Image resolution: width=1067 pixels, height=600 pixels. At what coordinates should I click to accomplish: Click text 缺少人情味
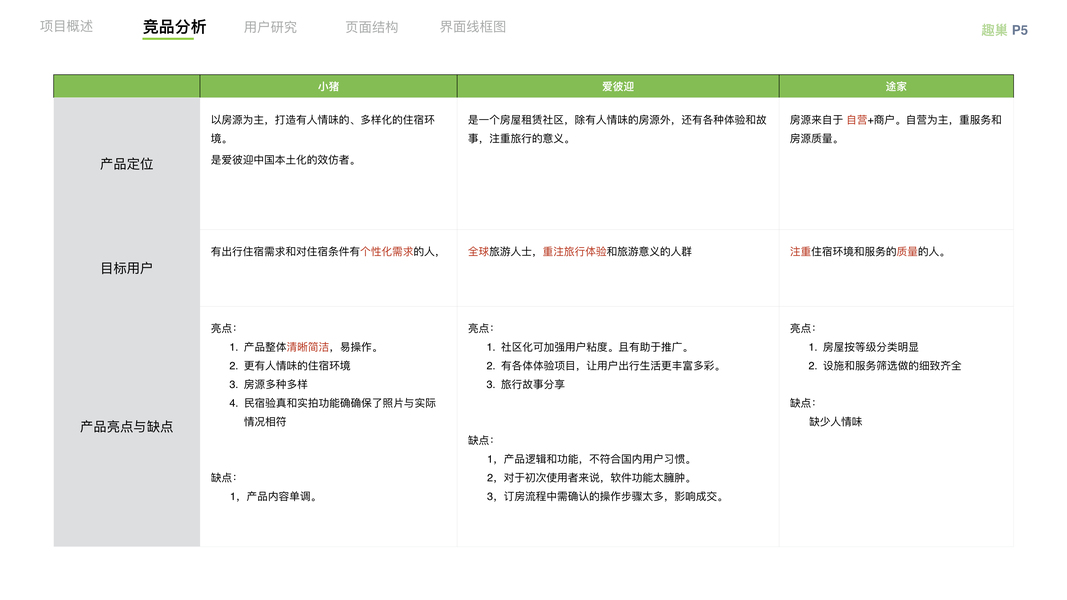click(x=836, y=422)
